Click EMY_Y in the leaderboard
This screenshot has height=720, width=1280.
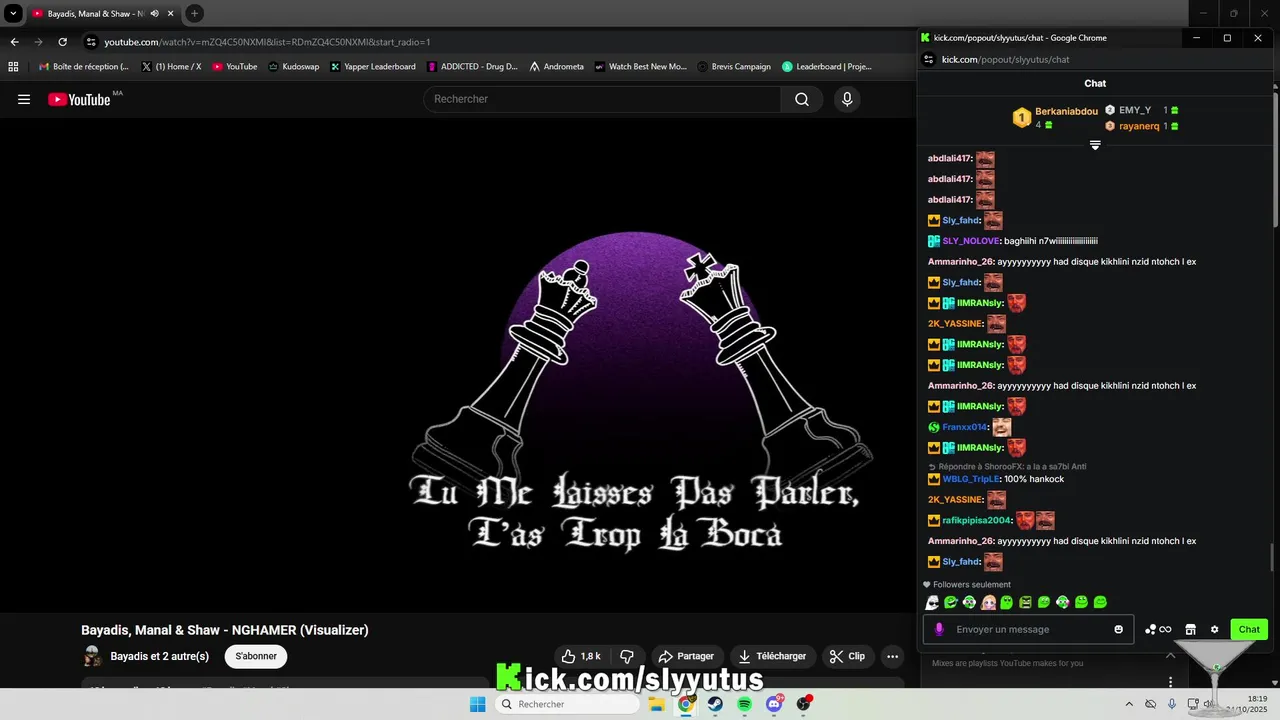click(x=1134, y=110)
